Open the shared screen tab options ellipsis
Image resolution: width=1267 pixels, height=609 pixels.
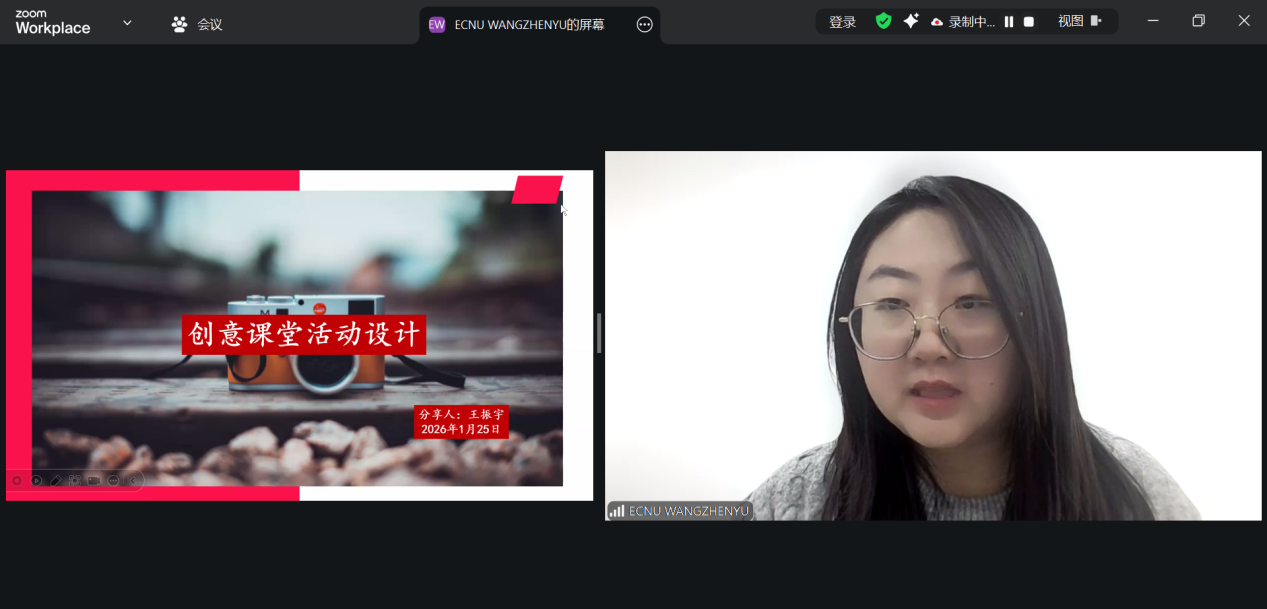[644, 25]
